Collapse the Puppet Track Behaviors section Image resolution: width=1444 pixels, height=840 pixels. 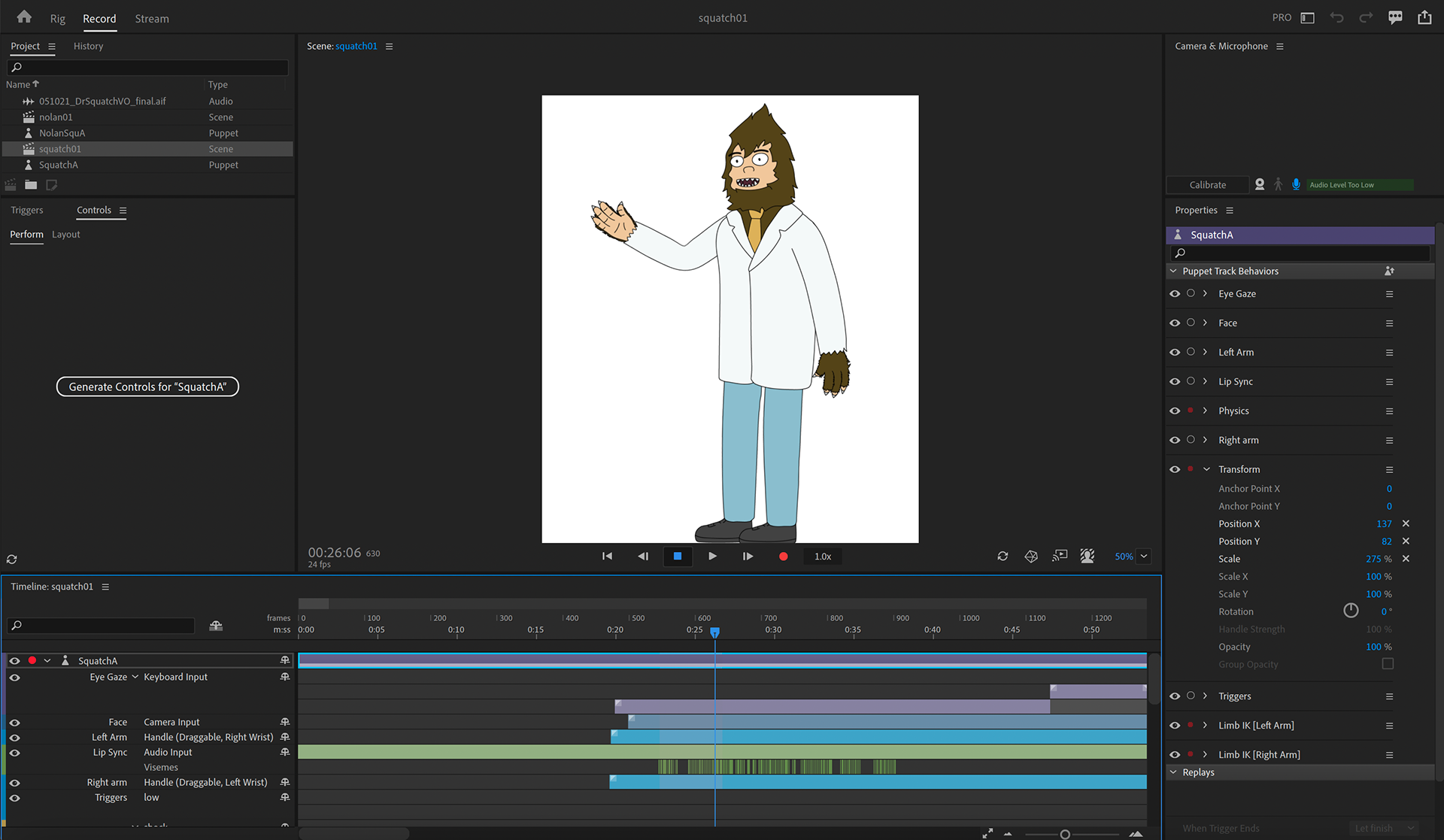(1173, 271)
